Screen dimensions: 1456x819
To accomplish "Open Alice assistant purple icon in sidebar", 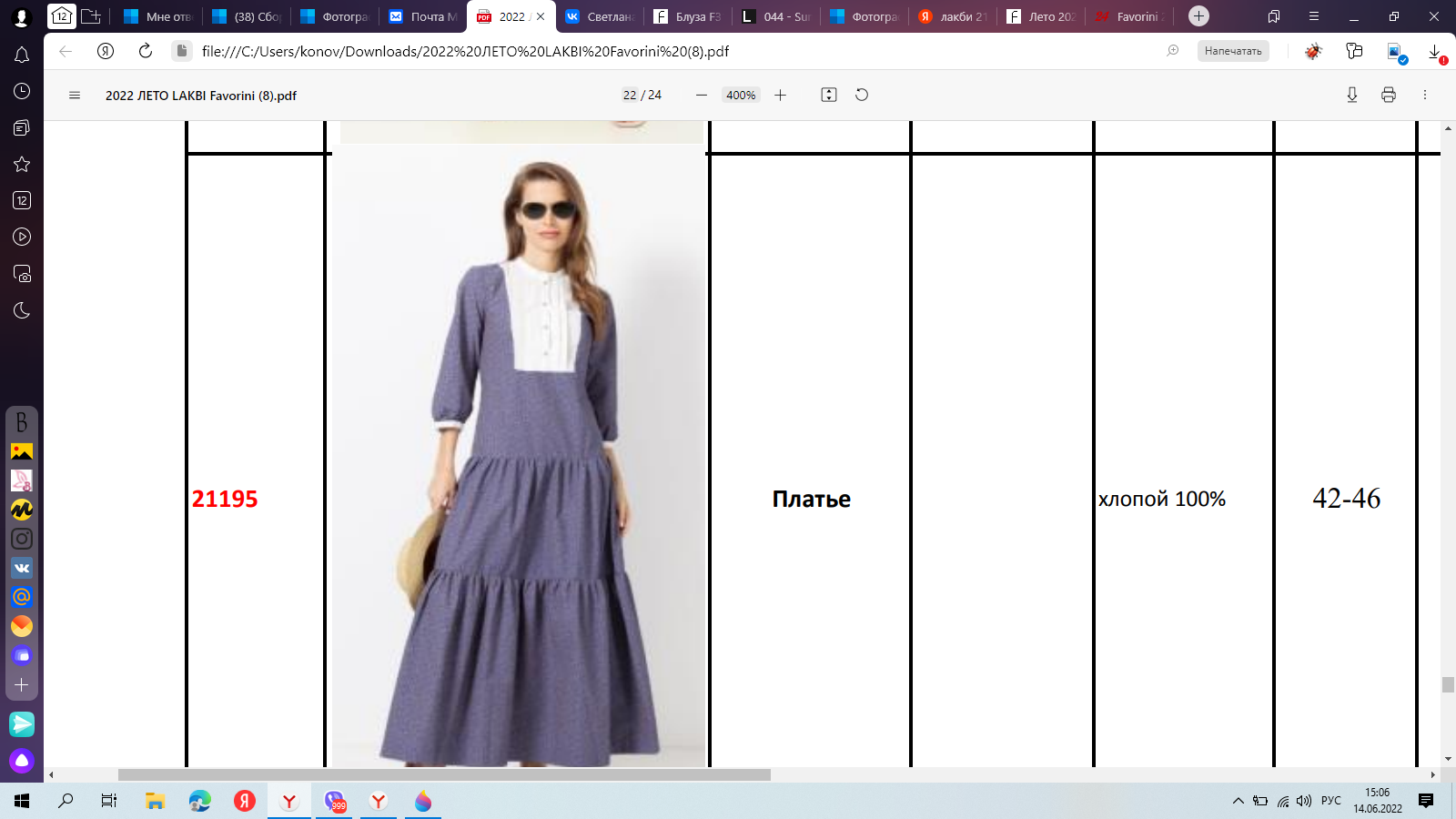I will point(22,761).
